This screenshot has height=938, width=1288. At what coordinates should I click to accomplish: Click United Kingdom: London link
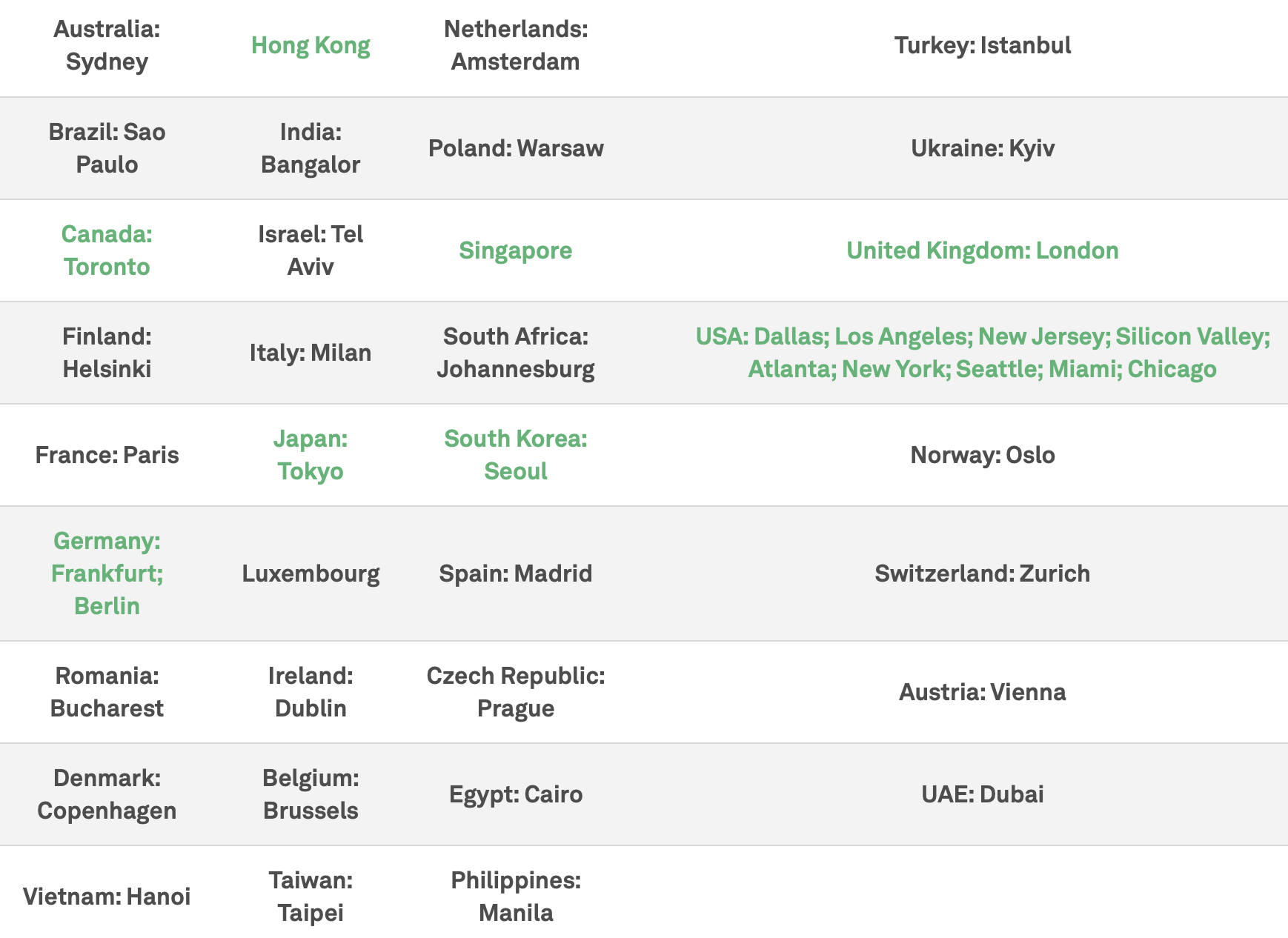[983, 250]
